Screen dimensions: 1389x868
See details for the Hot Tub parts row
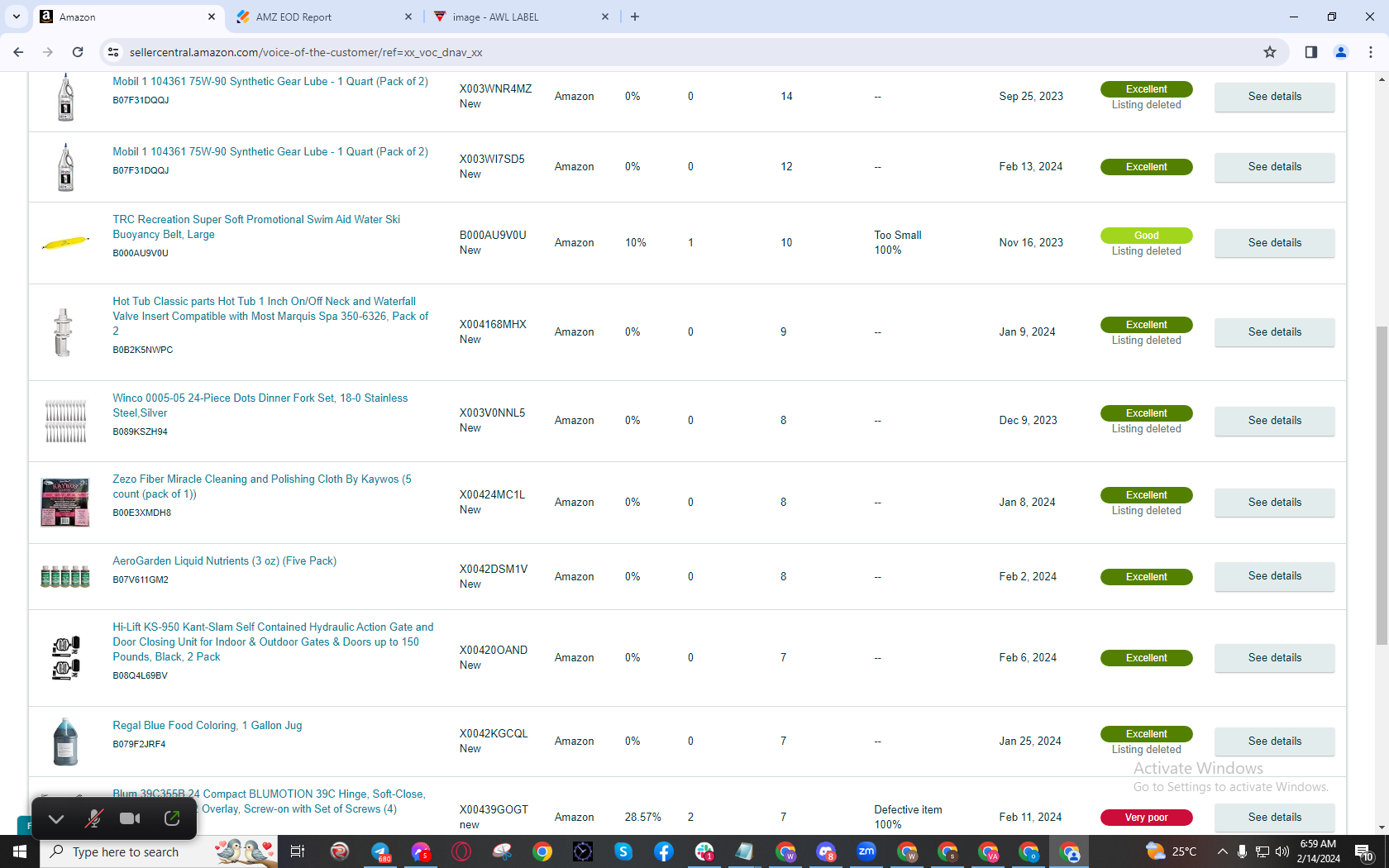click(1274, 331)
